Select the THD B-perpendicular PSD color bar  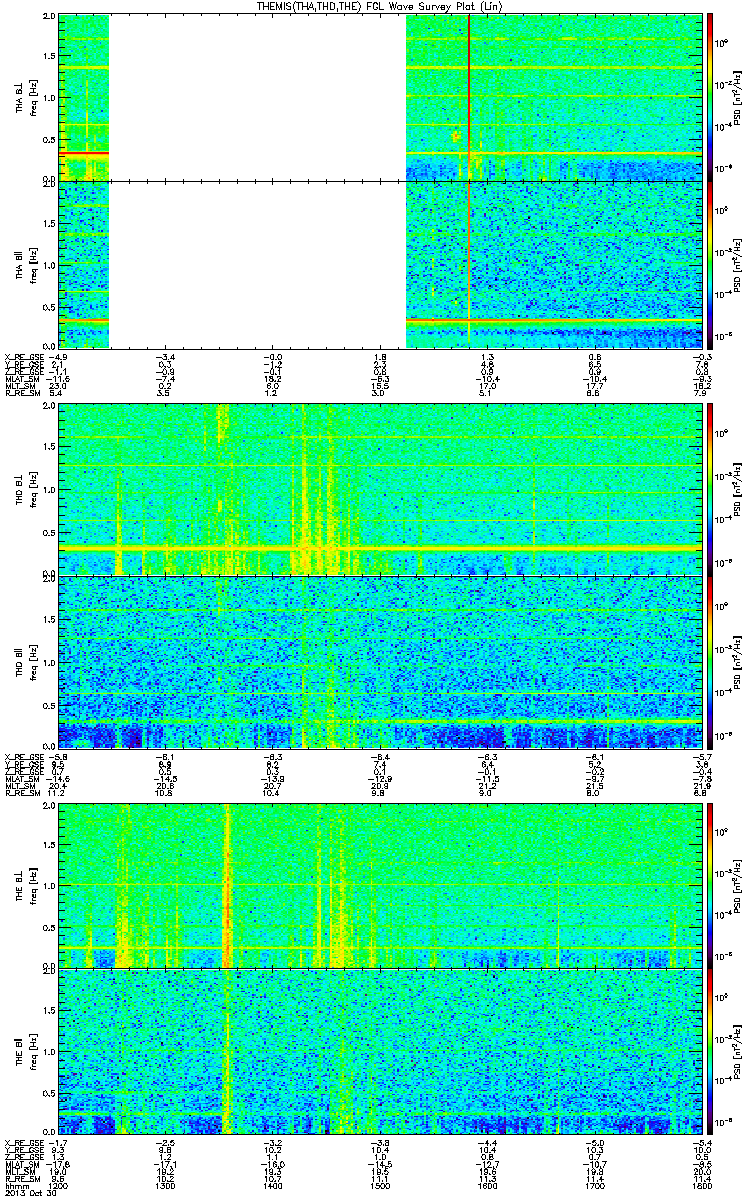click(x=711, y=489)
